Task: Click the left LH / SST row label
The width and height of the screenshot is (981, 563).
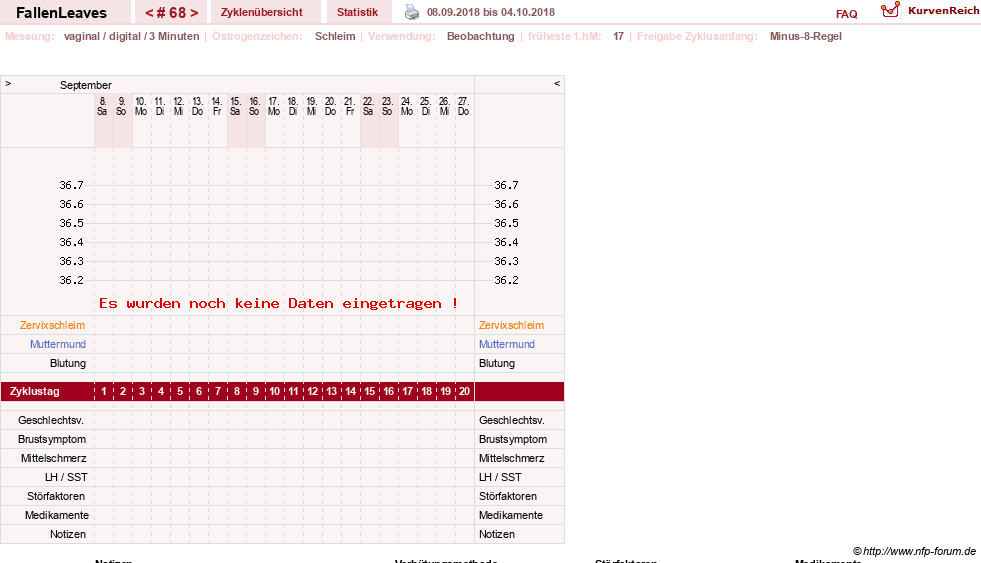Action: pyautogui.click(x=66, y=477)
